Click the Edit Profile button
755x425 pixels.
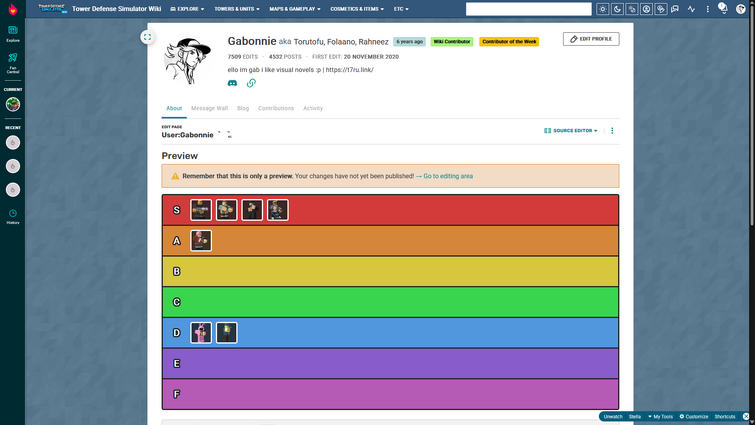(591, 39)
